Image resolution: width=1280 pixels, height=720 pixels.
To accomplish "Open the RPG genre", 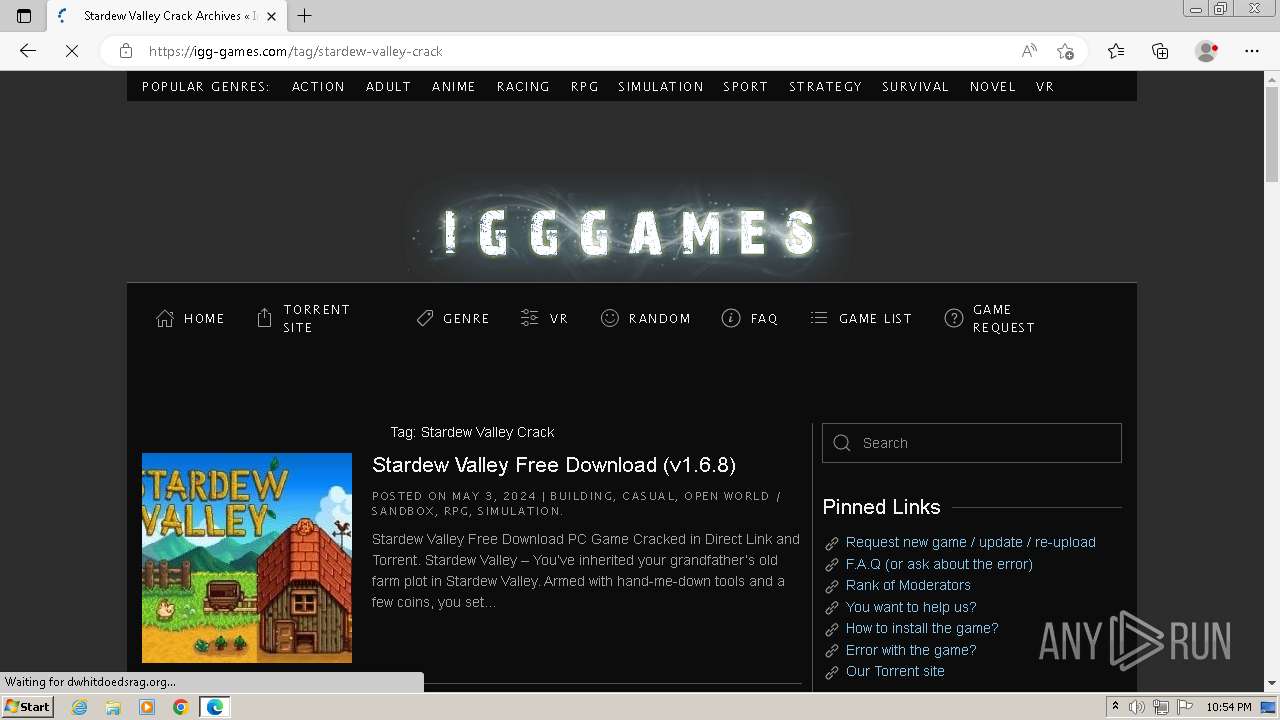I will click(584, 87).
